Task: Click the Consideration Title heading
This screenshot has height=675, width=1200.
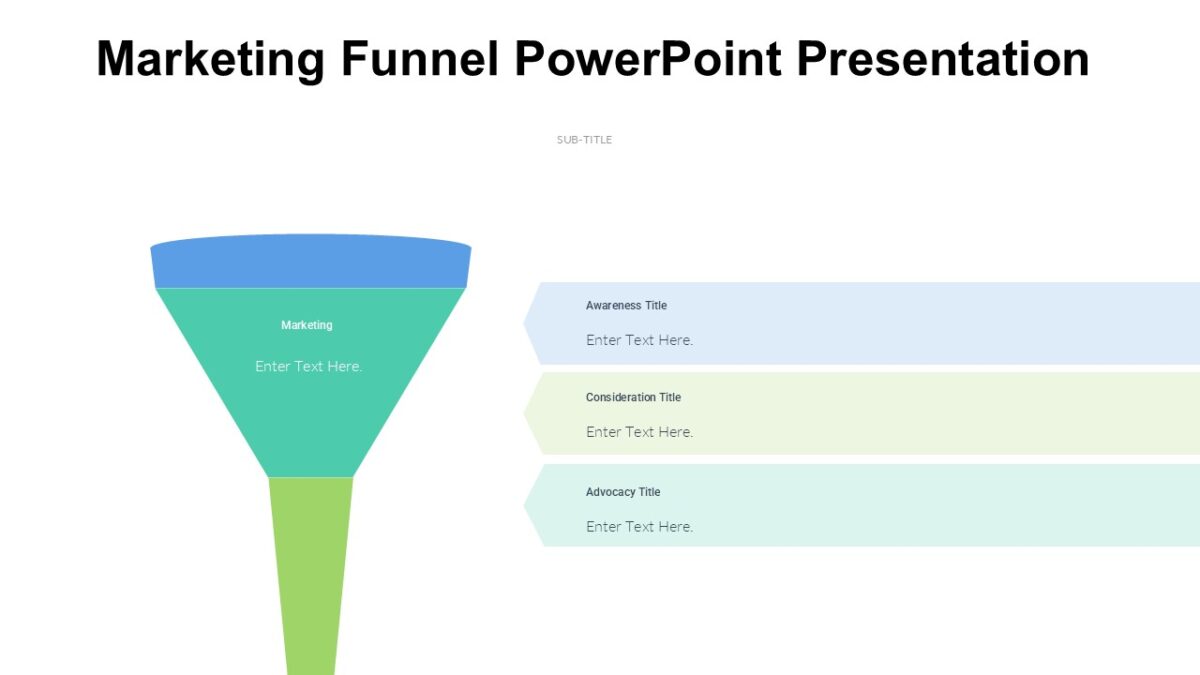Action: tap(633, 397)
